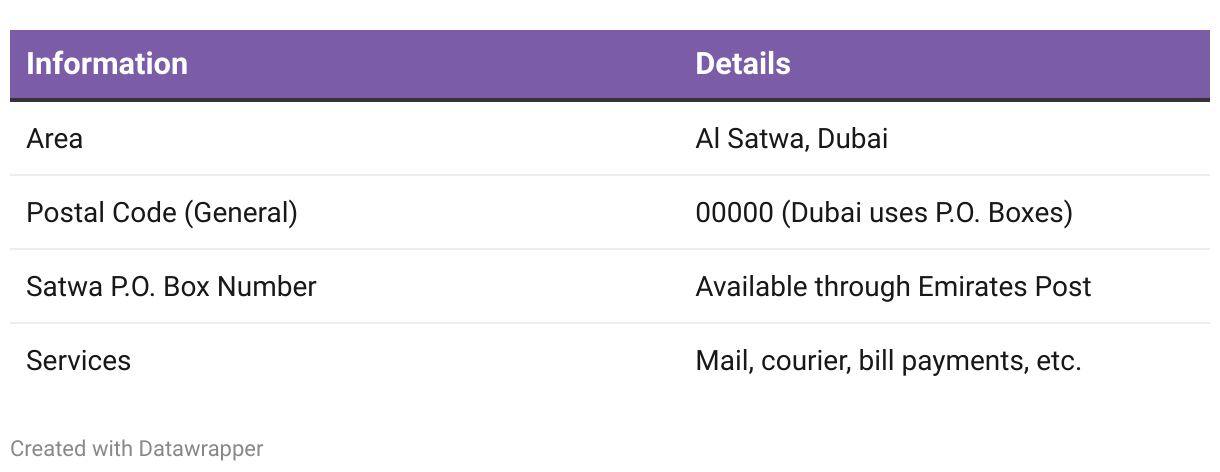Select the Satwa P.O. Box Number cell
This screenshot has width=1220, height=472.
(171, 287)
